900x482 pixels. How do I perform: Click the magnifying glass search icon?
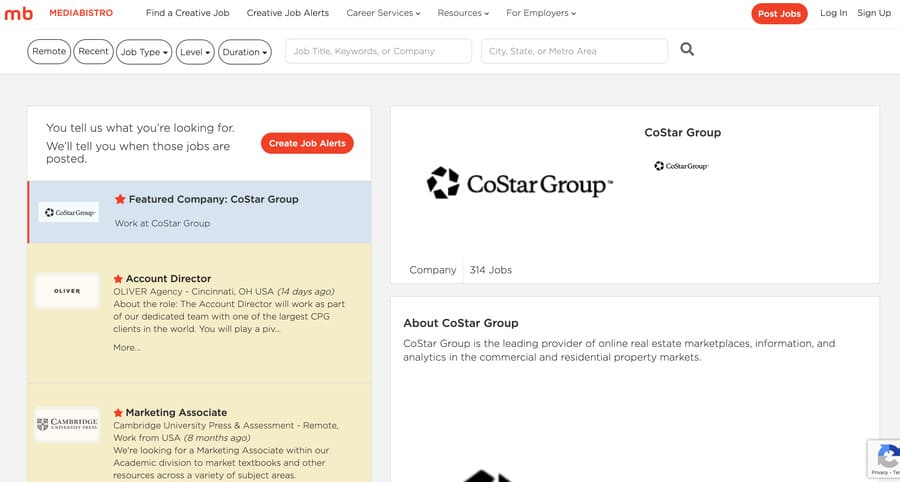(687, 50)
